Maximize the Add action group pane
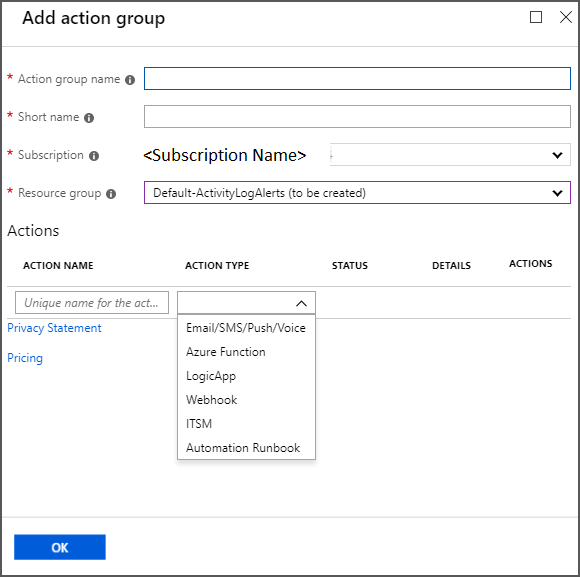 pyautogui.click(x=536, y=17)
